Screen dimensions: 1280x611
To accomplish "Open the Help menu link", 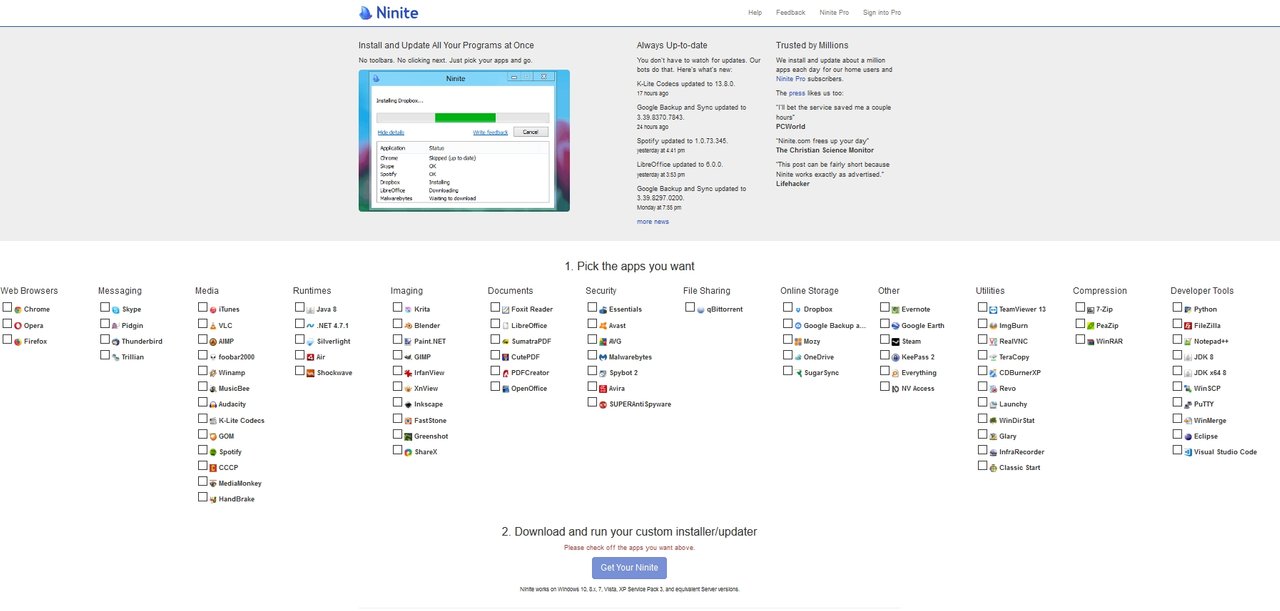I will click(755, 13).
